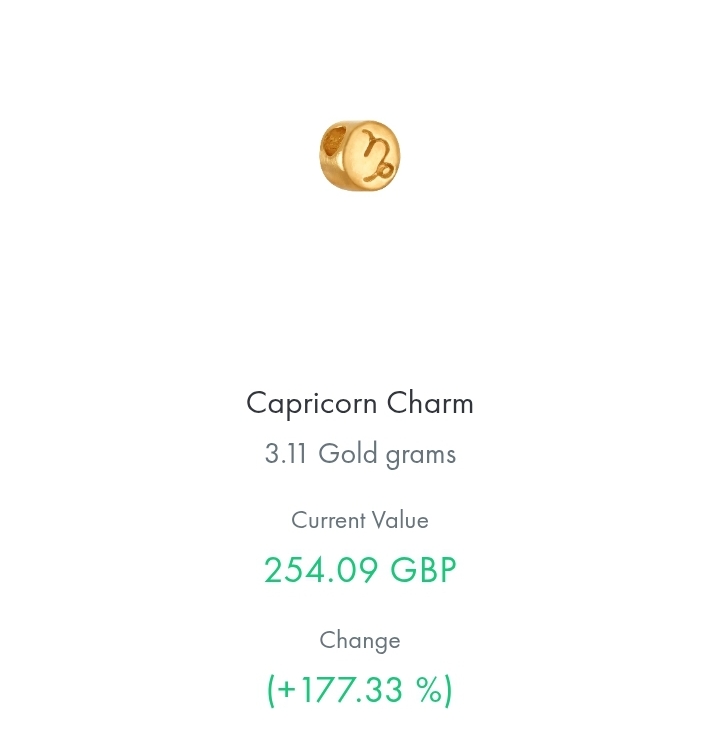Select the 254.09 amount figure
Screen dimensions: 720x756
click(321, 570)
